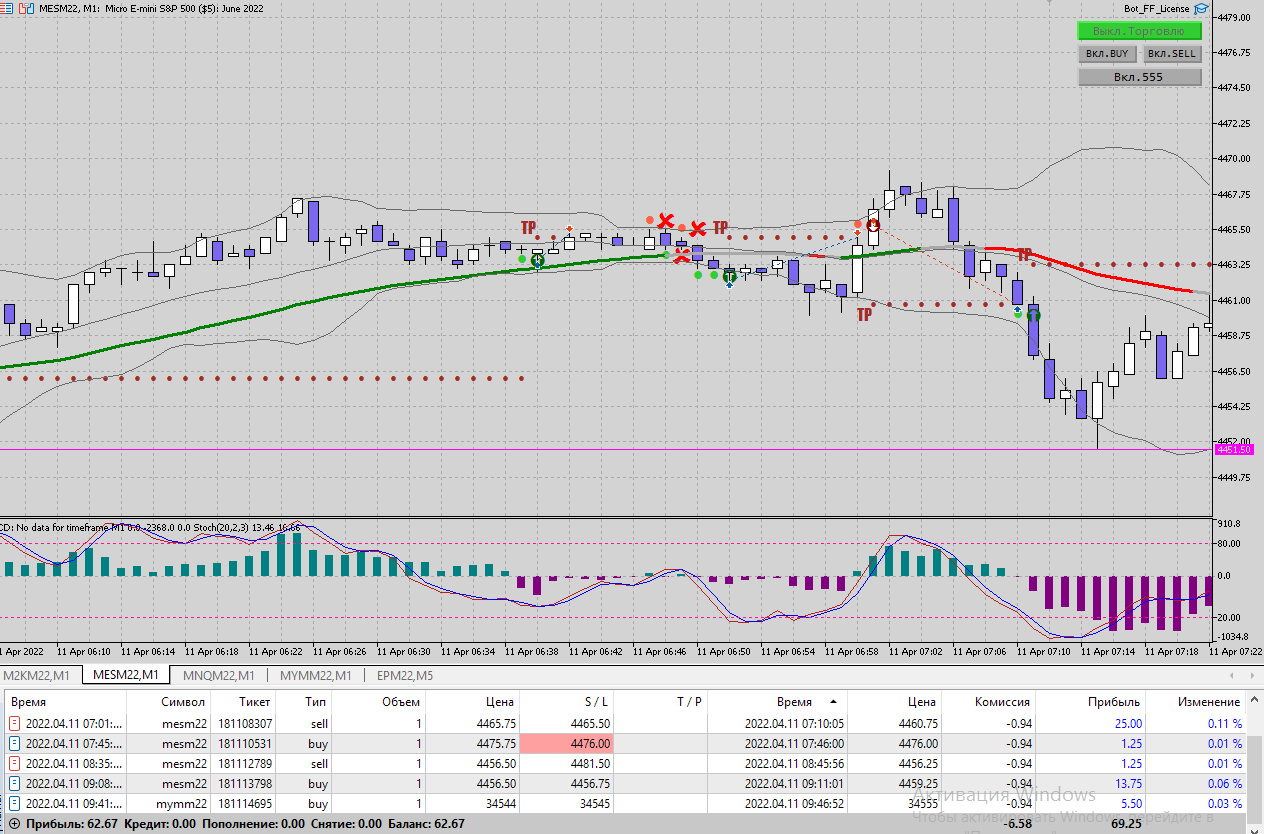Click the sort arrow in the second Время header
Viewport: 1264px width, 834px height.
click(832, 702)
